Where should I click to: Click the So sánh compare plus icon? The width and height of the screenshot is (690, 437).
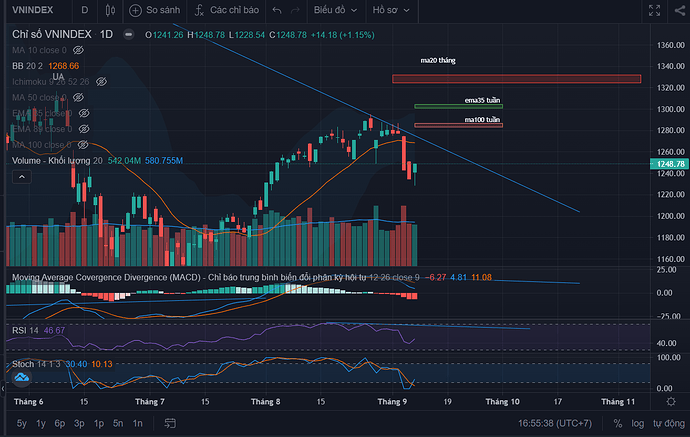click(135, 10)
